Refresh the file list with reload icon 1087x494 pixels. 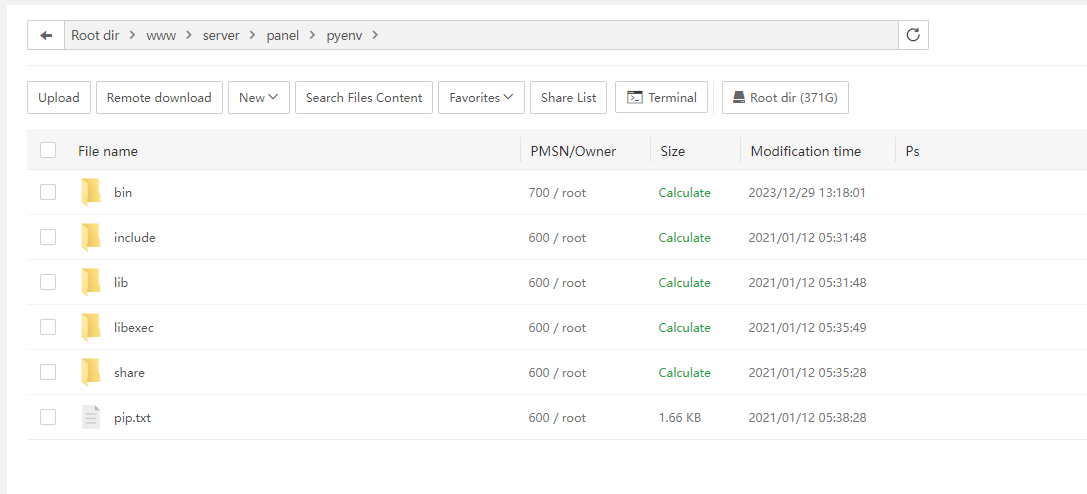click(x=912, y=35)
